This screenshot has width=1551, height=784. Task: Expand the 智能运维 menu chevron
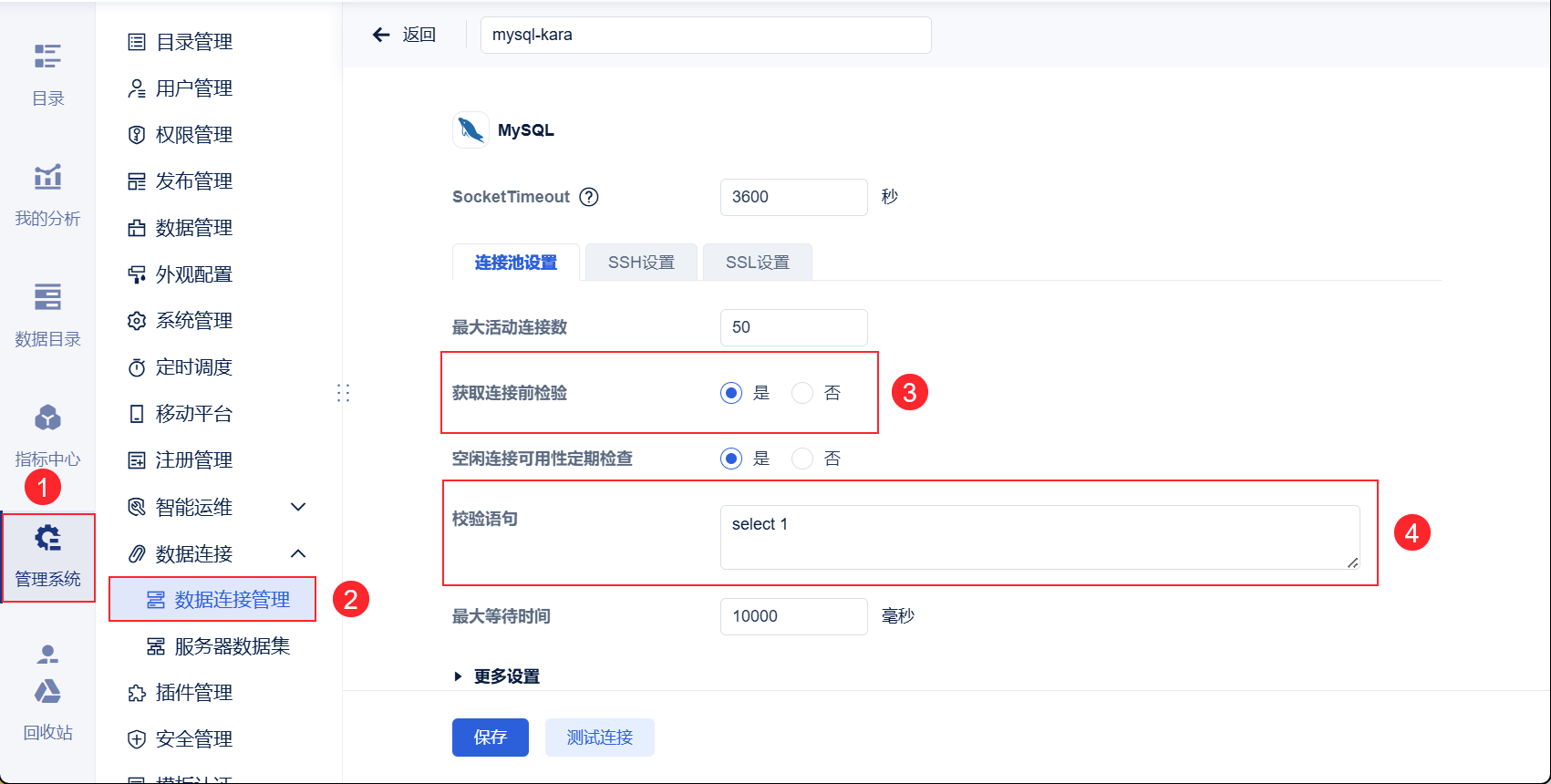click(x=298, y=507)
